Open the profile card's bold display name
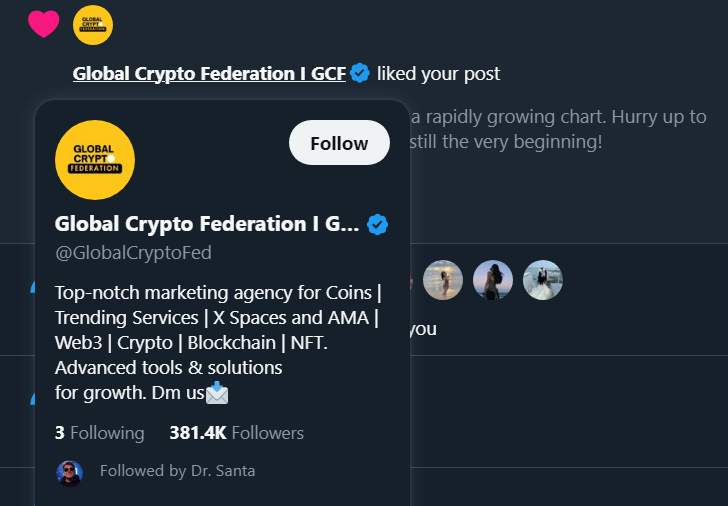Viewport: 728px width, 506px height. click(x=206, y=224)
